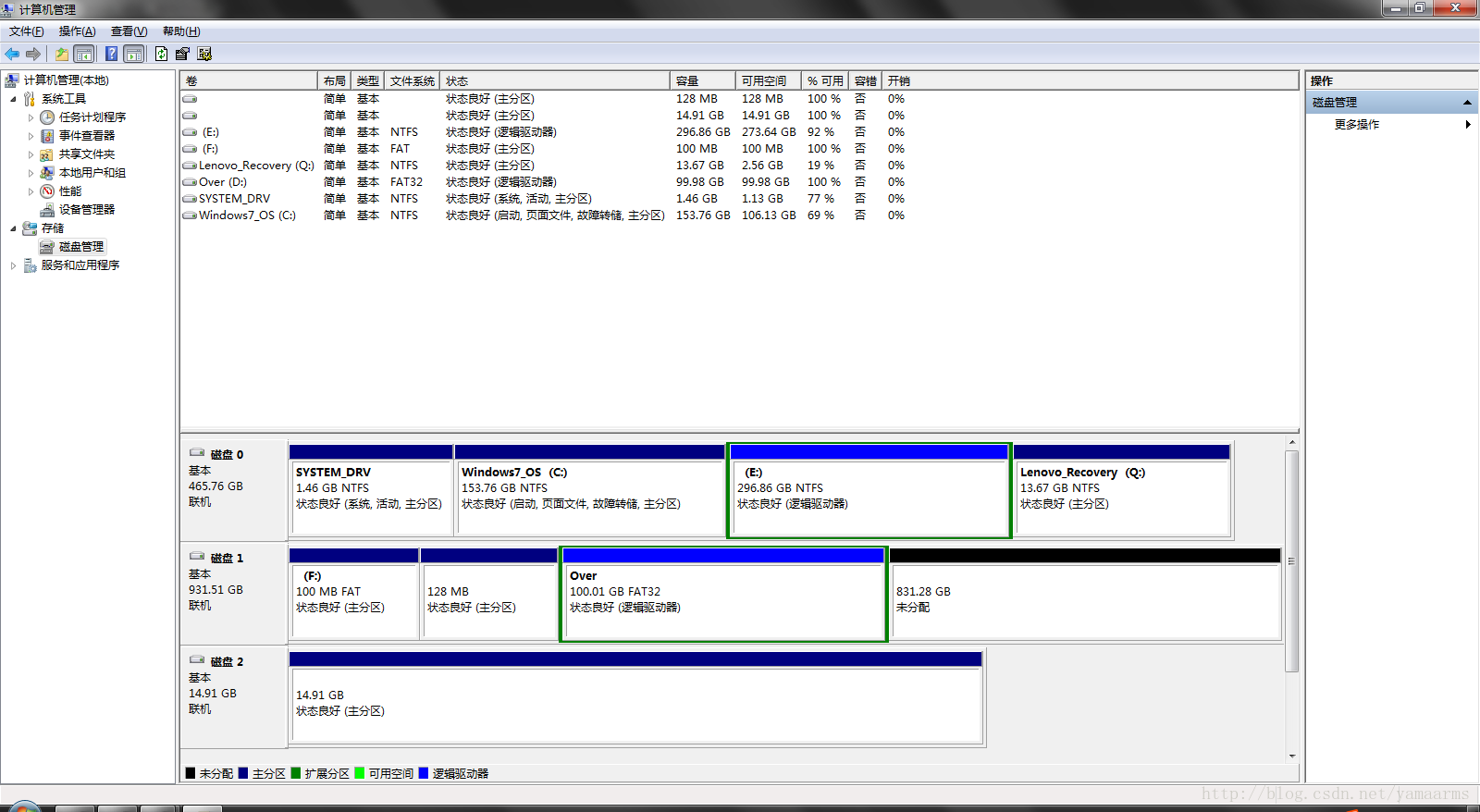Expand the 服务和应用程序 tree node
The height and width of the screenshot is (812, 1480).
click(x=13, y=265)
